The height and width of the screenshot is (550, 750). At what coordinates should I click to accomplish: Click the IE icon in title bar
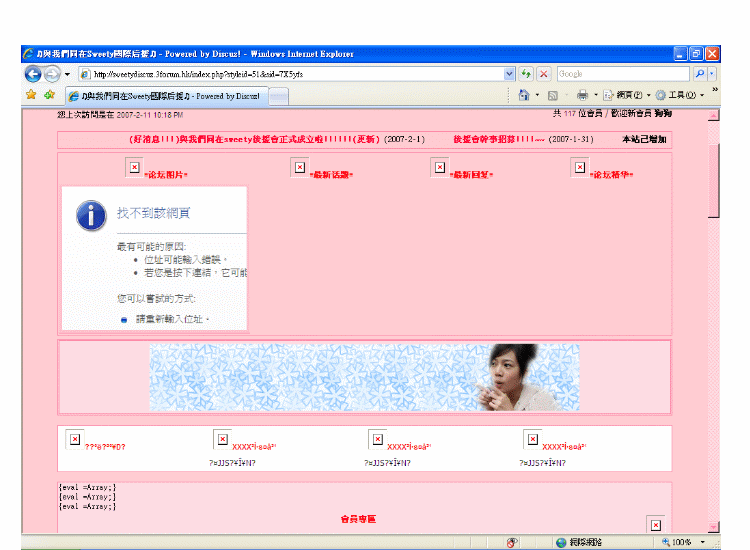[x=29, y=54]
